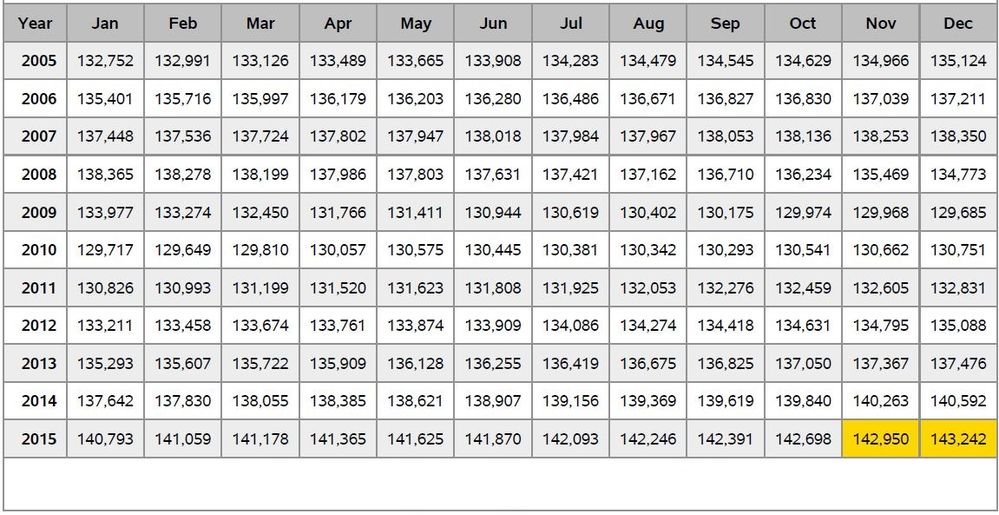
Task: Click the 2011 row label
Action: click(x=39, y=288)
